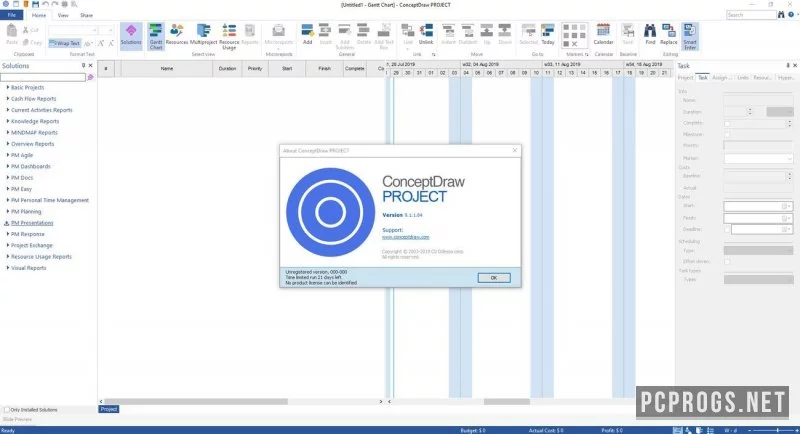Switch to the Home ribbon tab
The image size is (800, 434).
click(39, 15)
